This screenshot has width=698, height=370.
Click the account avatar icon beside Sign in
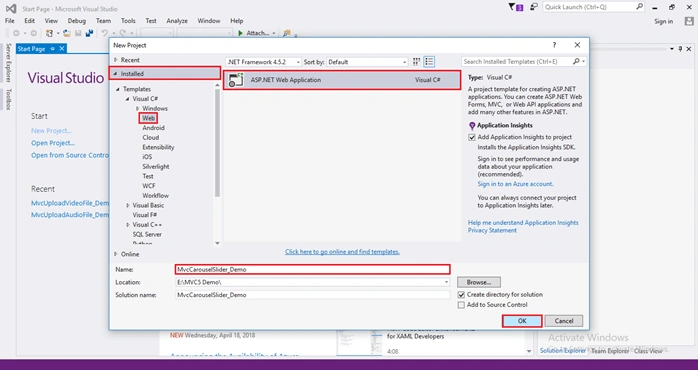click(x=689, y=21)
